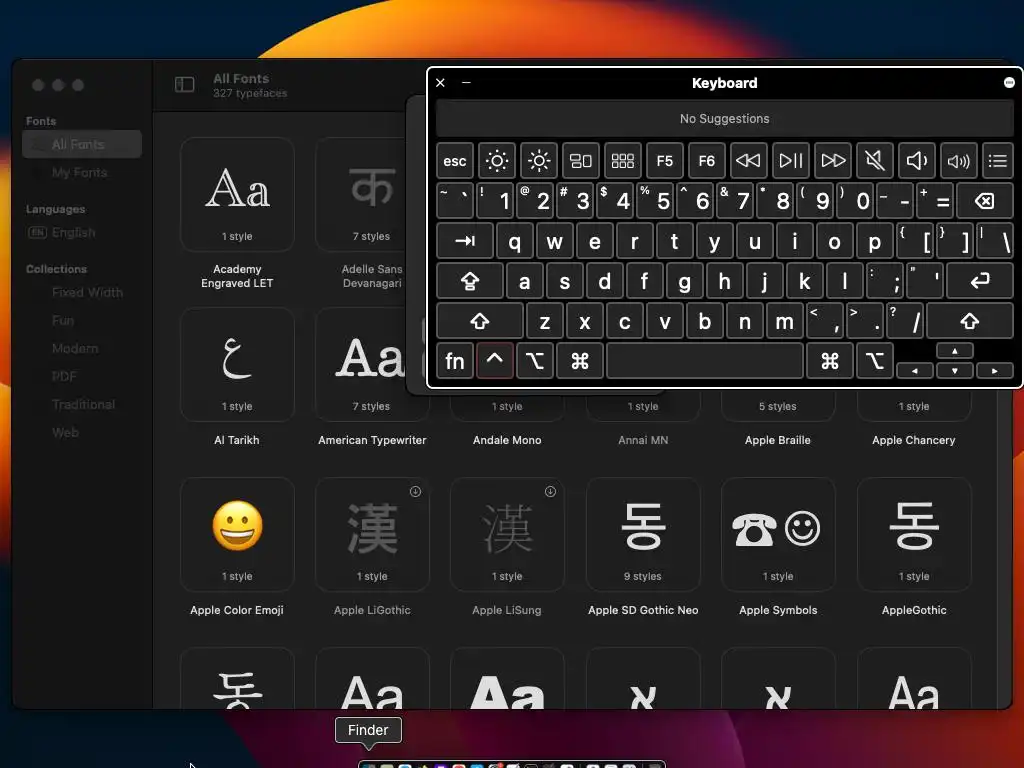The height and width of the screenshot is (768, 1024).
Task: Toggle the fn key
Action: tap(455, 360)
